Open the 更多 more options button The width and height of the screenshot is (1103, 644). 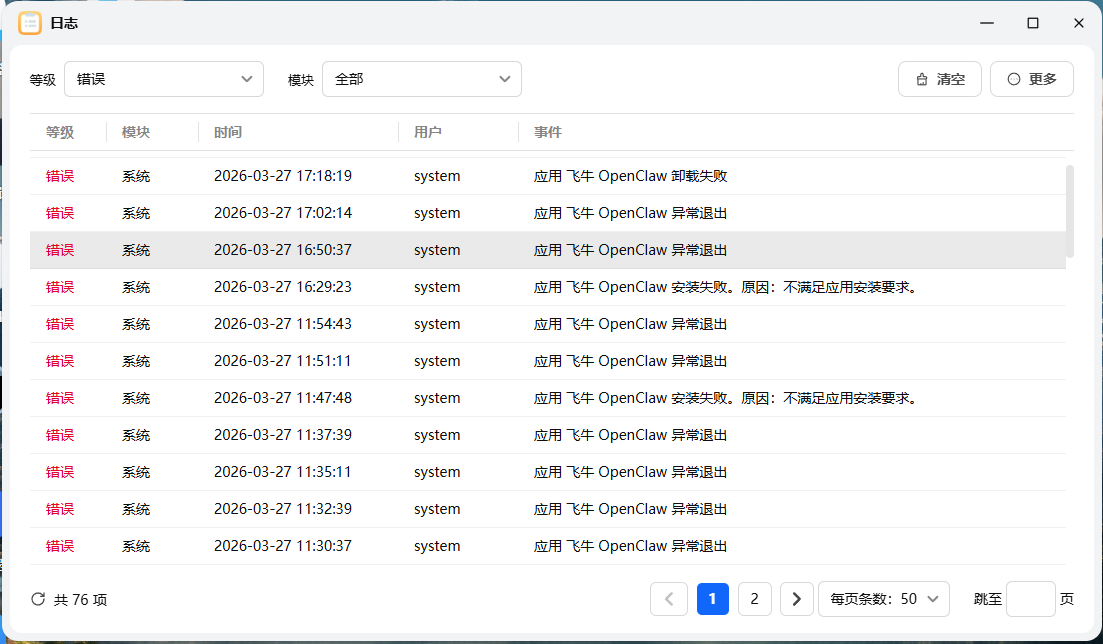(1031, 79)
